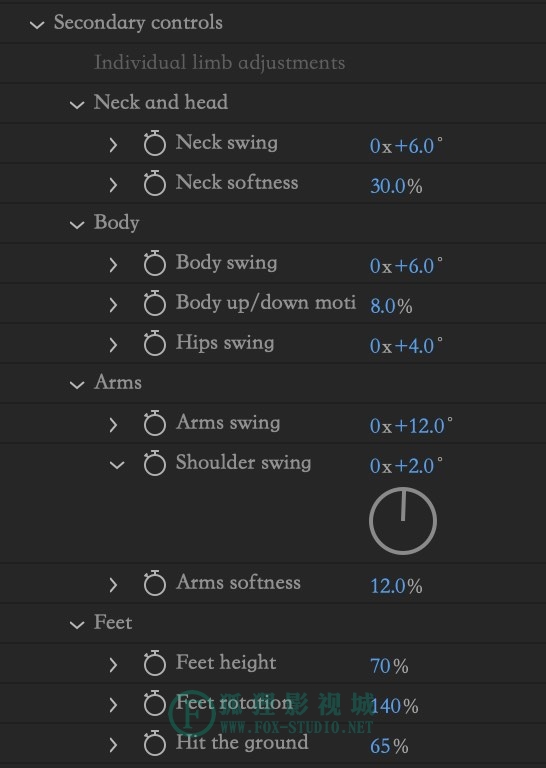The image size is (546, 768).
Task: Collapse the Shoulder swing property
Action: click(x=117, y=464)
